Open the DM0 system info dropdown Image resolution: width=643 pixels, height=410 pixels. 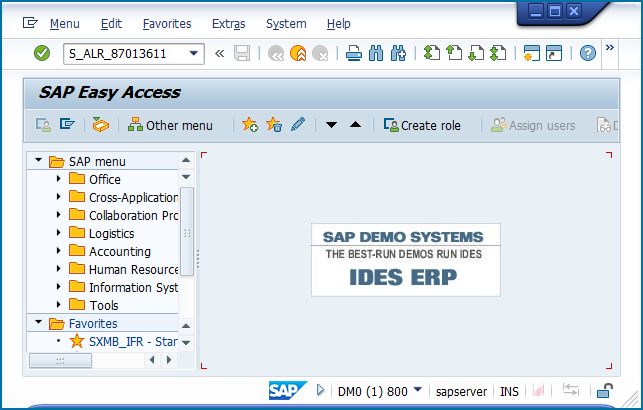pos(417,390)
